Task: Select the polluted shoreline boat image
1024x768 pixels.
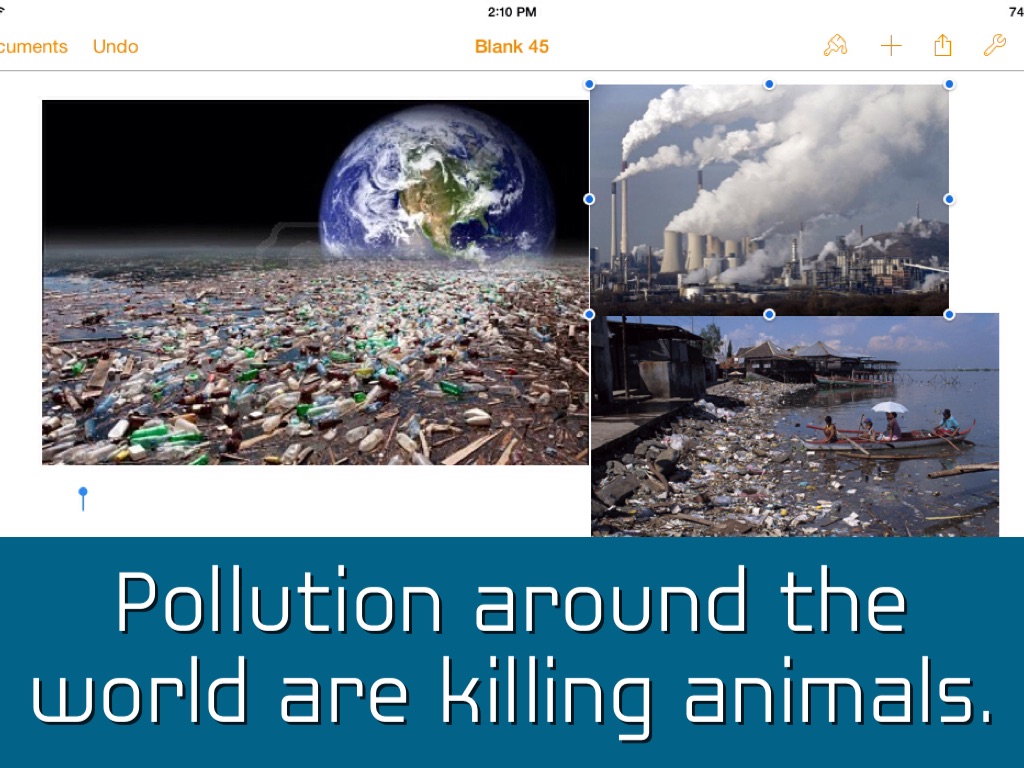Action: pyautogui.click(x=795, y=425)
